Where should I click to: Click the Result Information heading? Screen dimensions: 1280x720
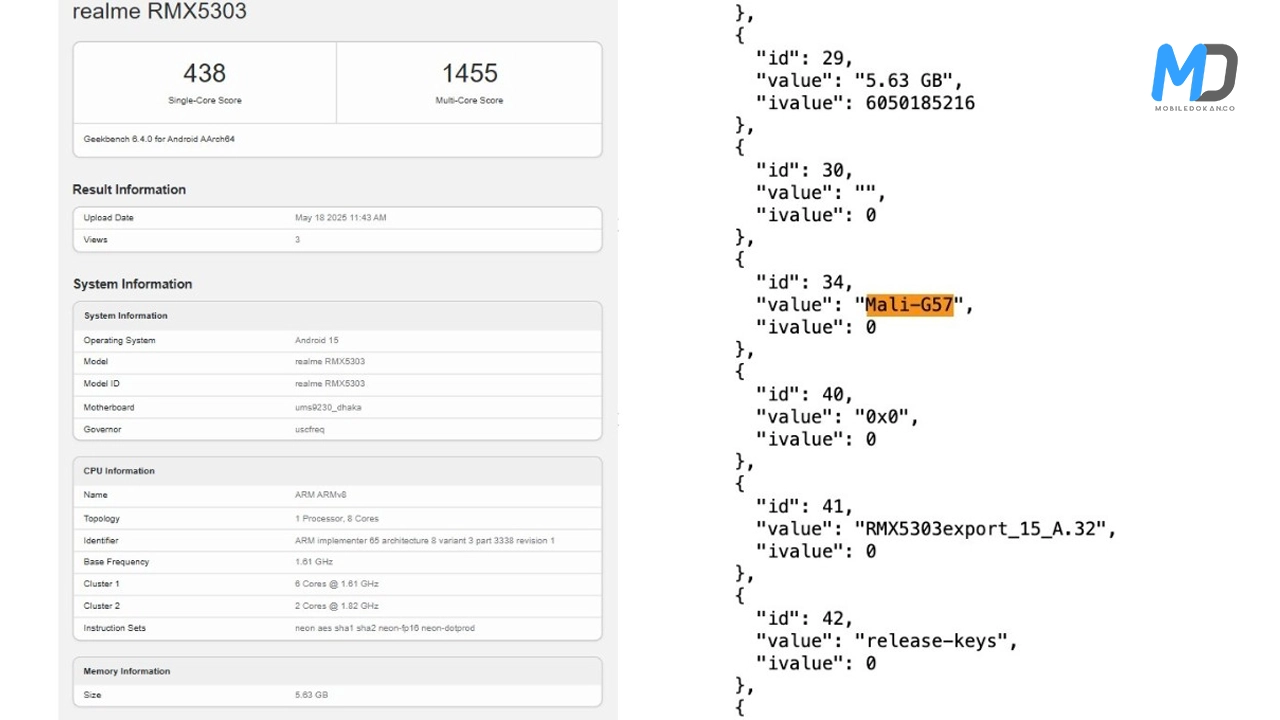pyautogui.click(x=129, y=190)
